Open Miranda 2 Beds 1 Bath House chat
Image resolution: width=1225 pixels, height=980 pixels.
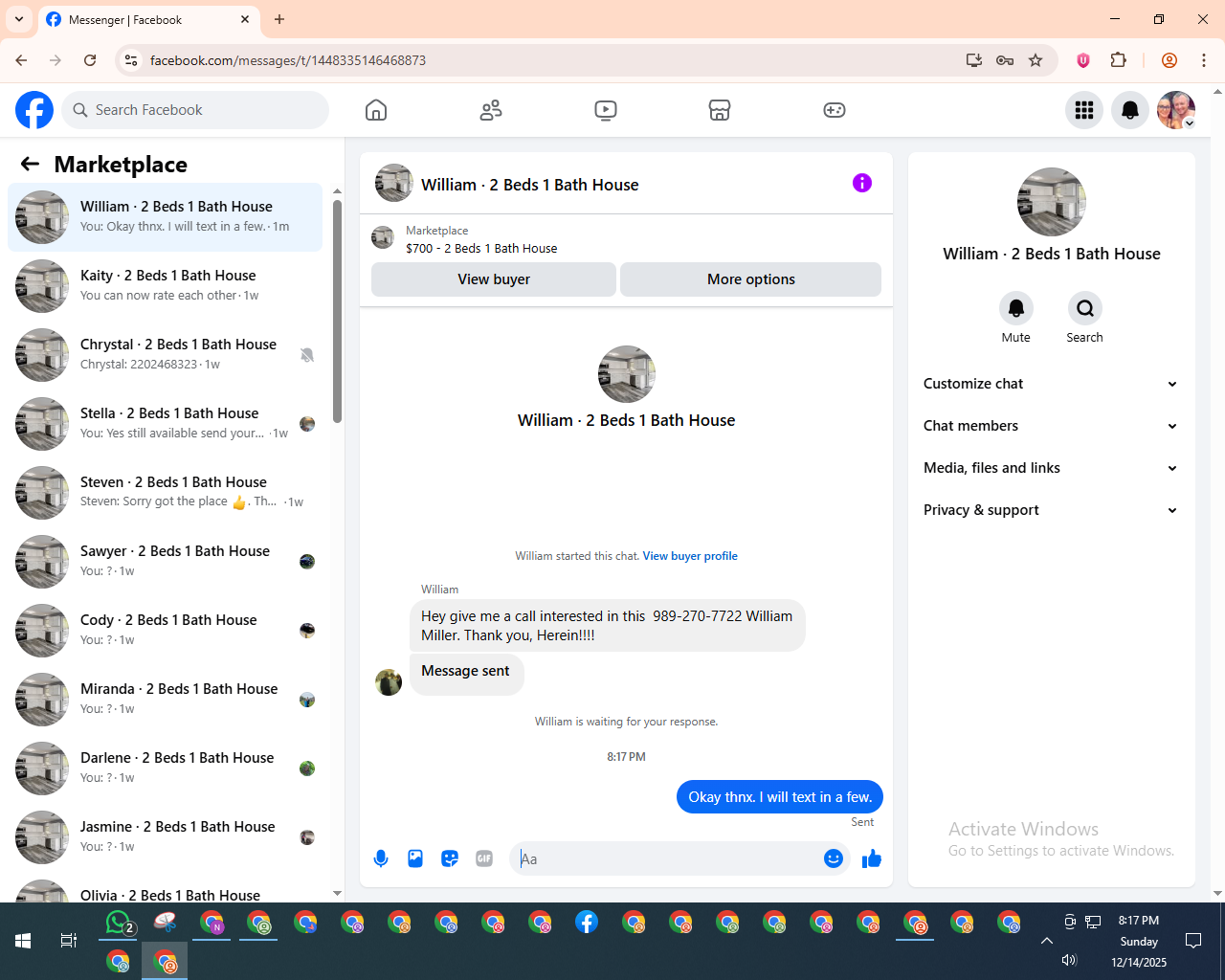165,700
